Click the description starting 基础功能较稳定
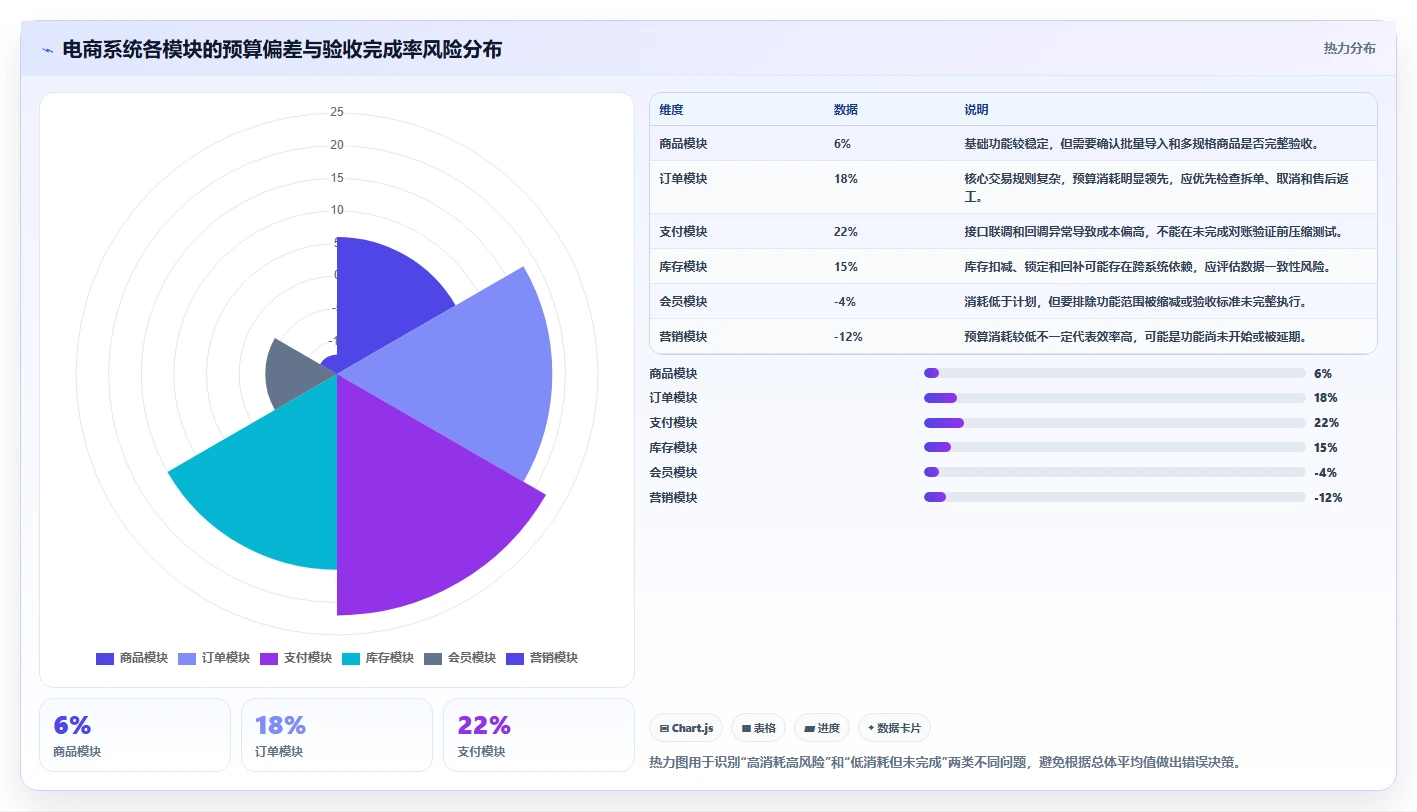The width and height of the screenshot is (1417, 812). tap(1142, 144)
